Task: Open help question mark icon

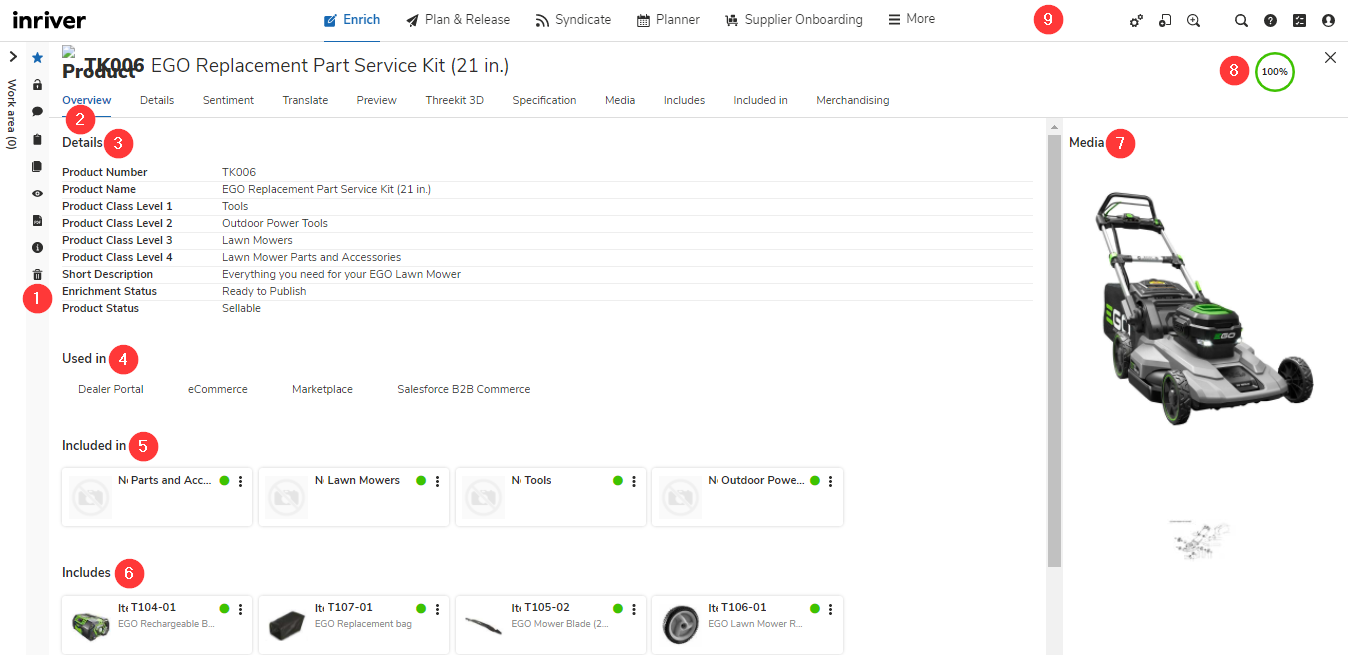Action: (1270, 20)
